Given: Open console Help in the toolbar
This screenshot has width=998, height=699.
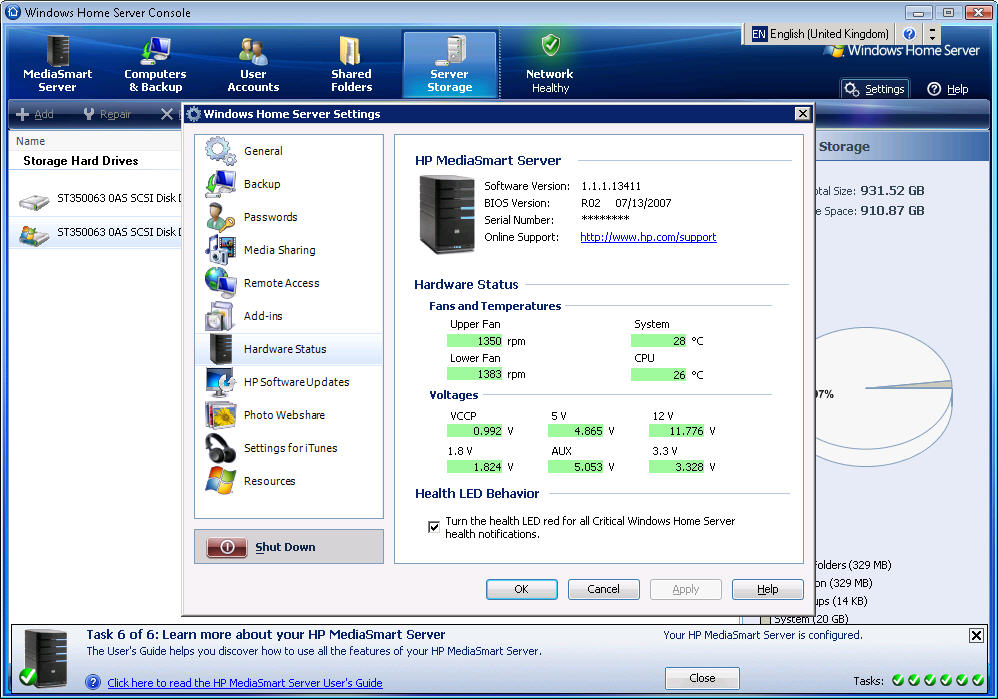Looking at the screenshot, I should 948,89.
